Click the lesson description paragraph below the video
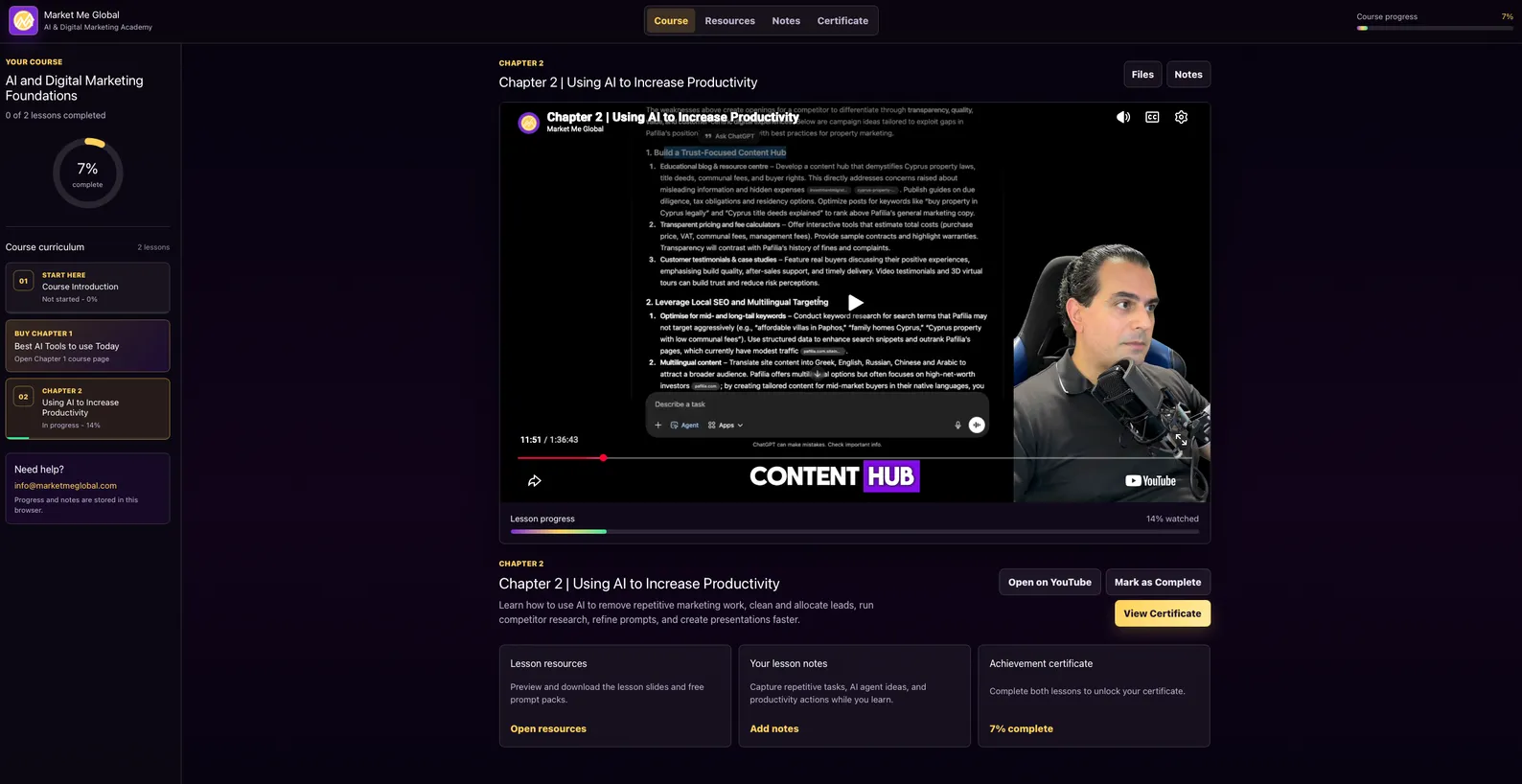The image size is (1522, 784). pyautogui.click(x=686, y=612)
